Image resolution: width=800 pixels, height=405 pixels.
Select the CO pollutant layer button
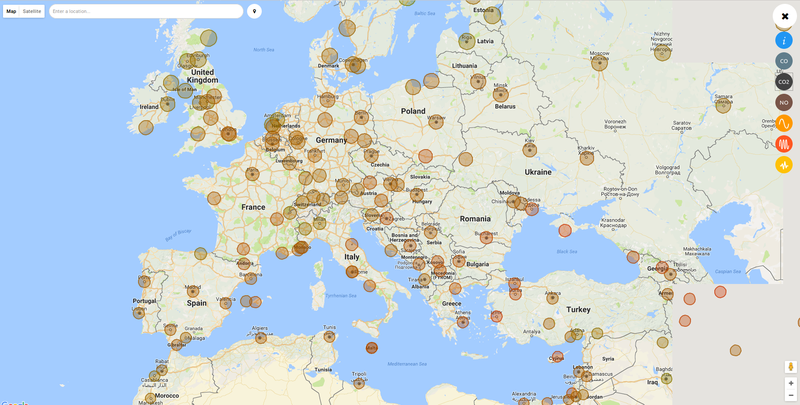tap(784, 61)
